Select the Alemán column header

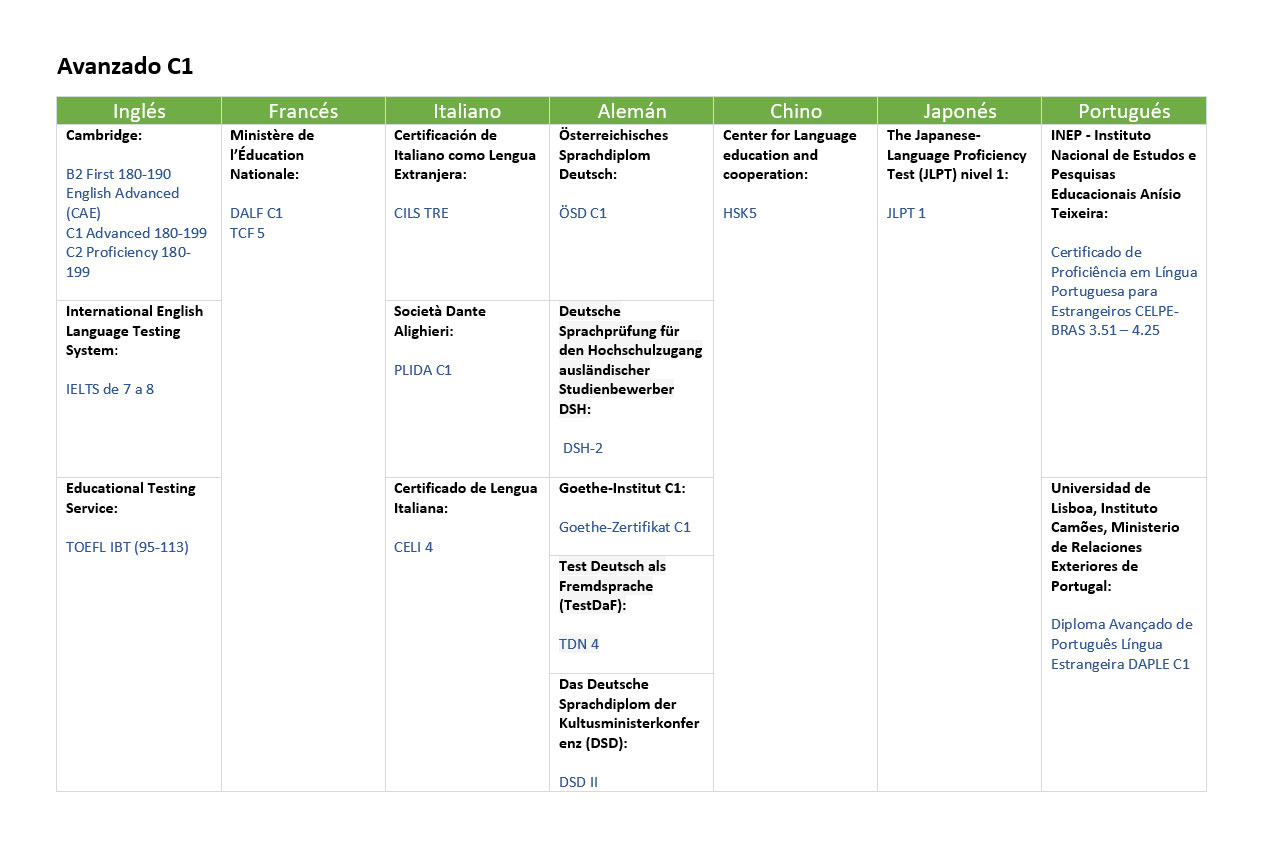632,111
